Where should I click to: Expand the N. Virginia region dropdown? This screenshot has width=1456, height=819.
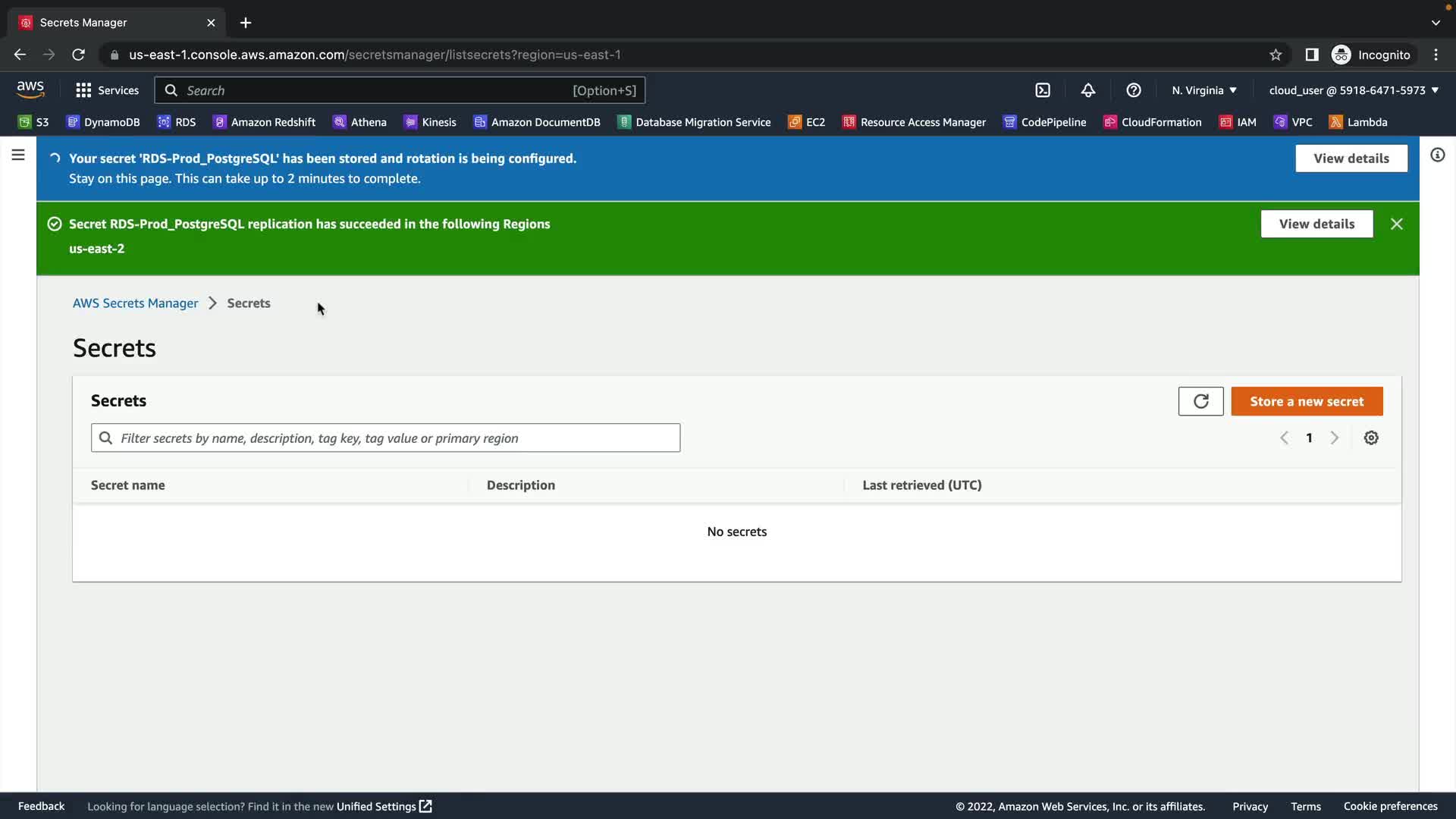pos(1204,90)
